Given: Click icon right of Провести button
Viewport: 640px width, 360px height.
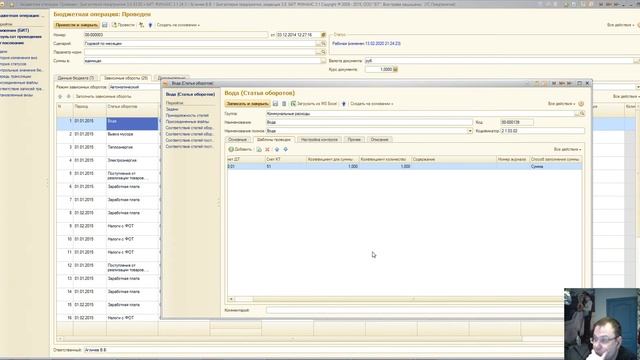Looking at the screenshot, I should 142,25.
